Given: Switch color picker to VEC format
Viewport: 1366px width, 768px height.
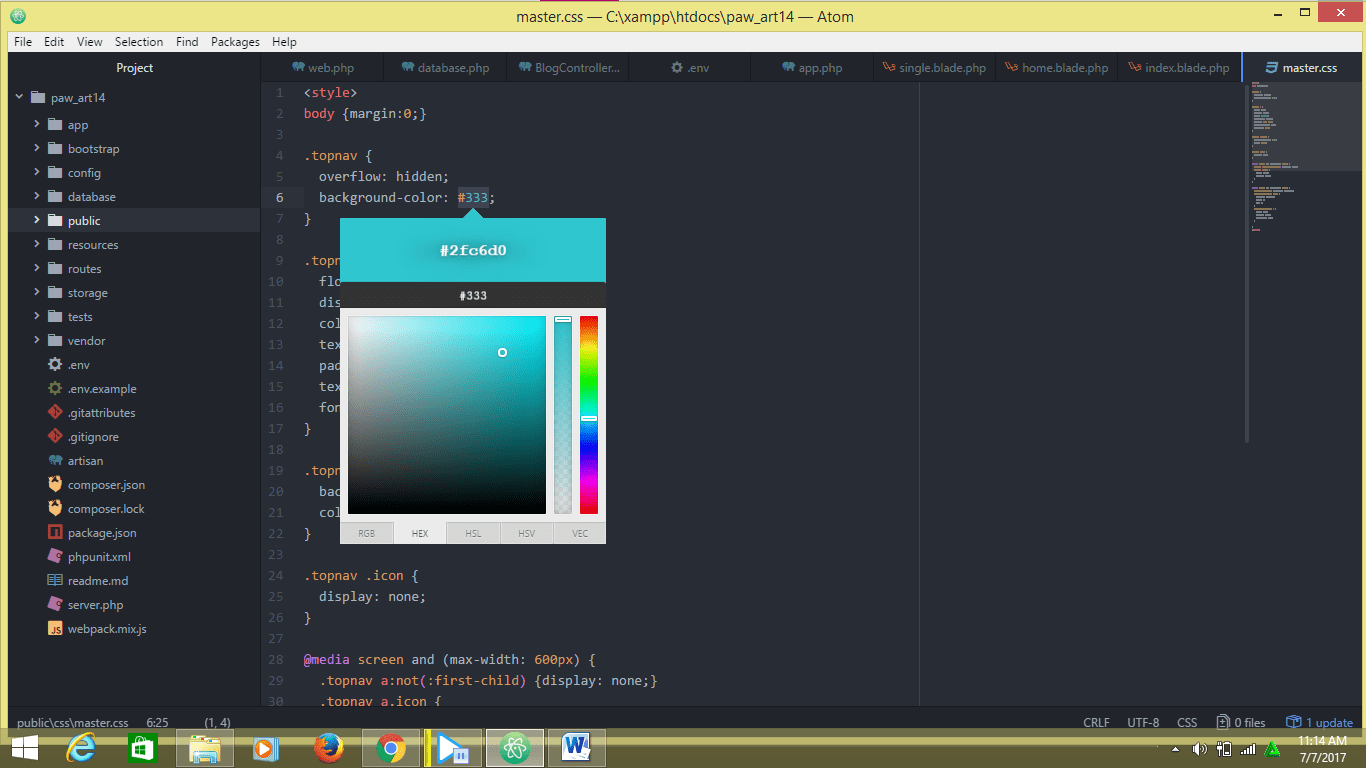Looking at the screenshot, I should (579, 533).
